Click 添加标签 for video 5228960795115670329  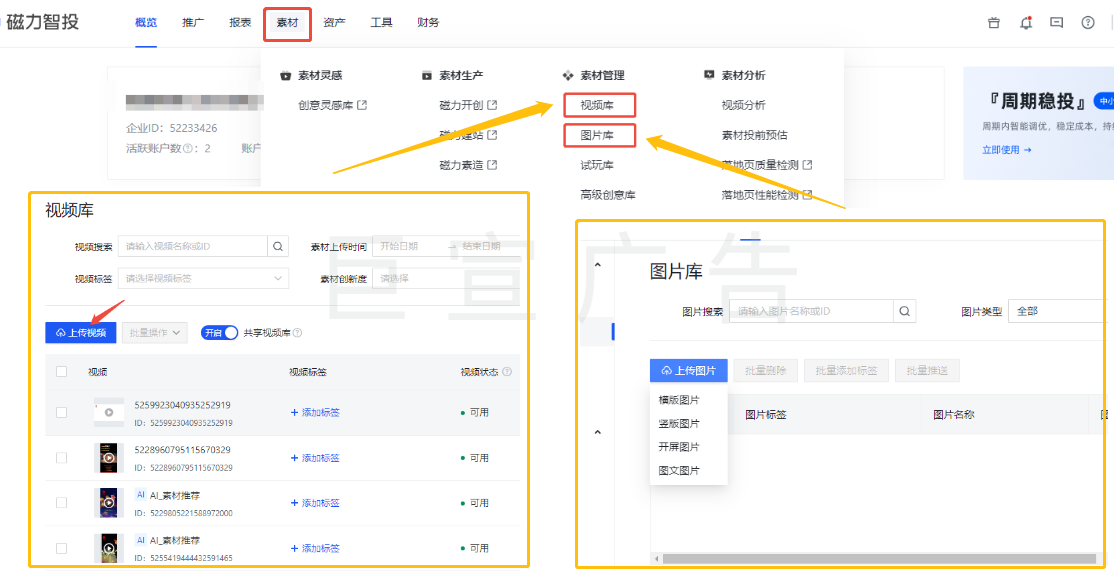tap(315, 457)
